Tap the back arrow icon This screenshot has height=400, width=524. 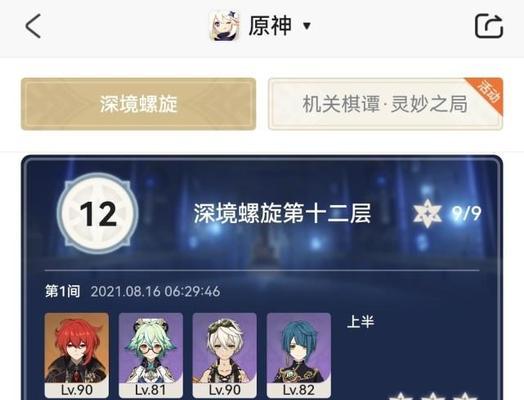point(33,26)
